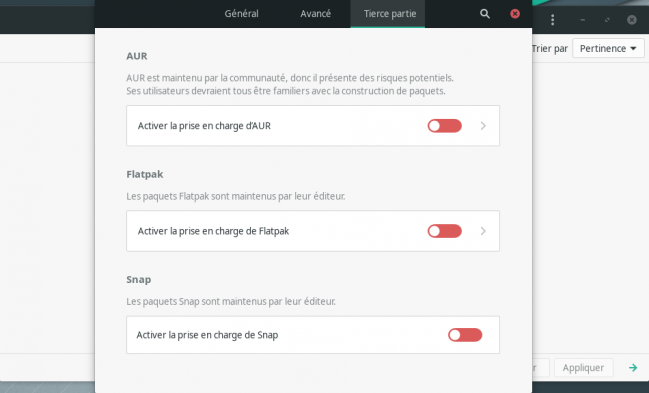
Task: Close the background package manager window
Action: (632, 19)
